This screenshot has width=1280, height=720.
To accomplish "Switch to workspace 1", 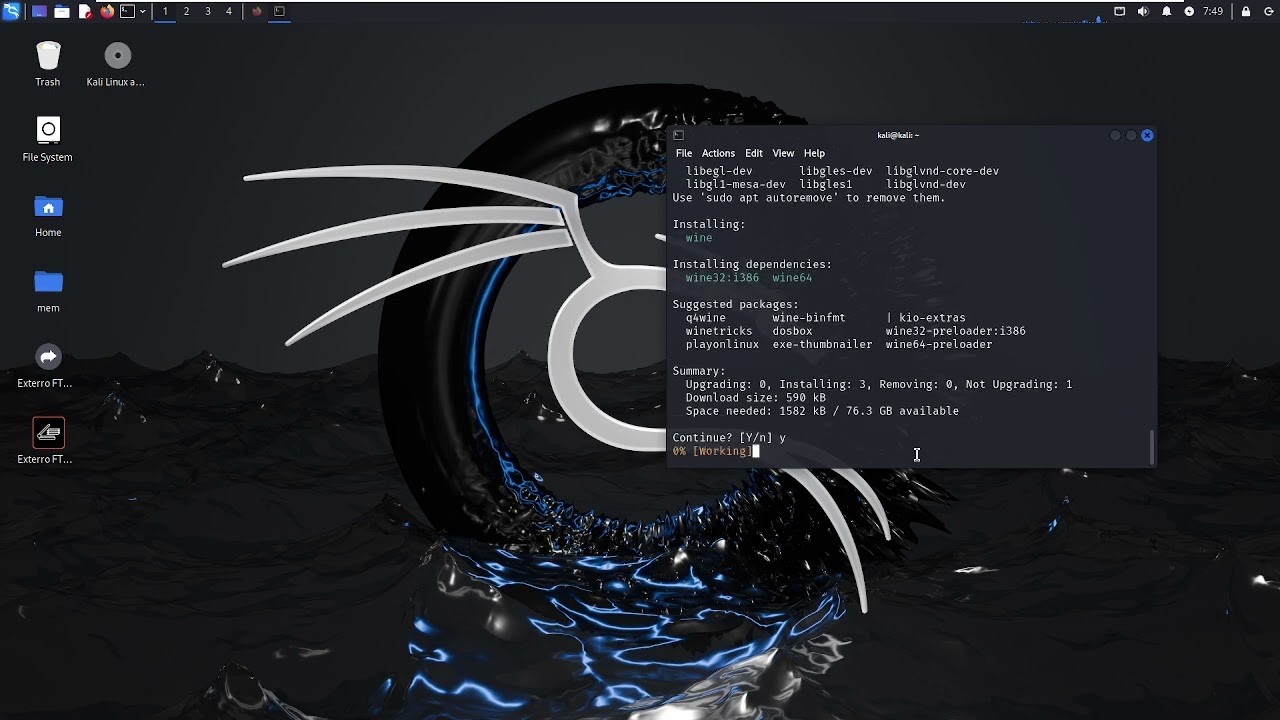I will coord(165,11).
